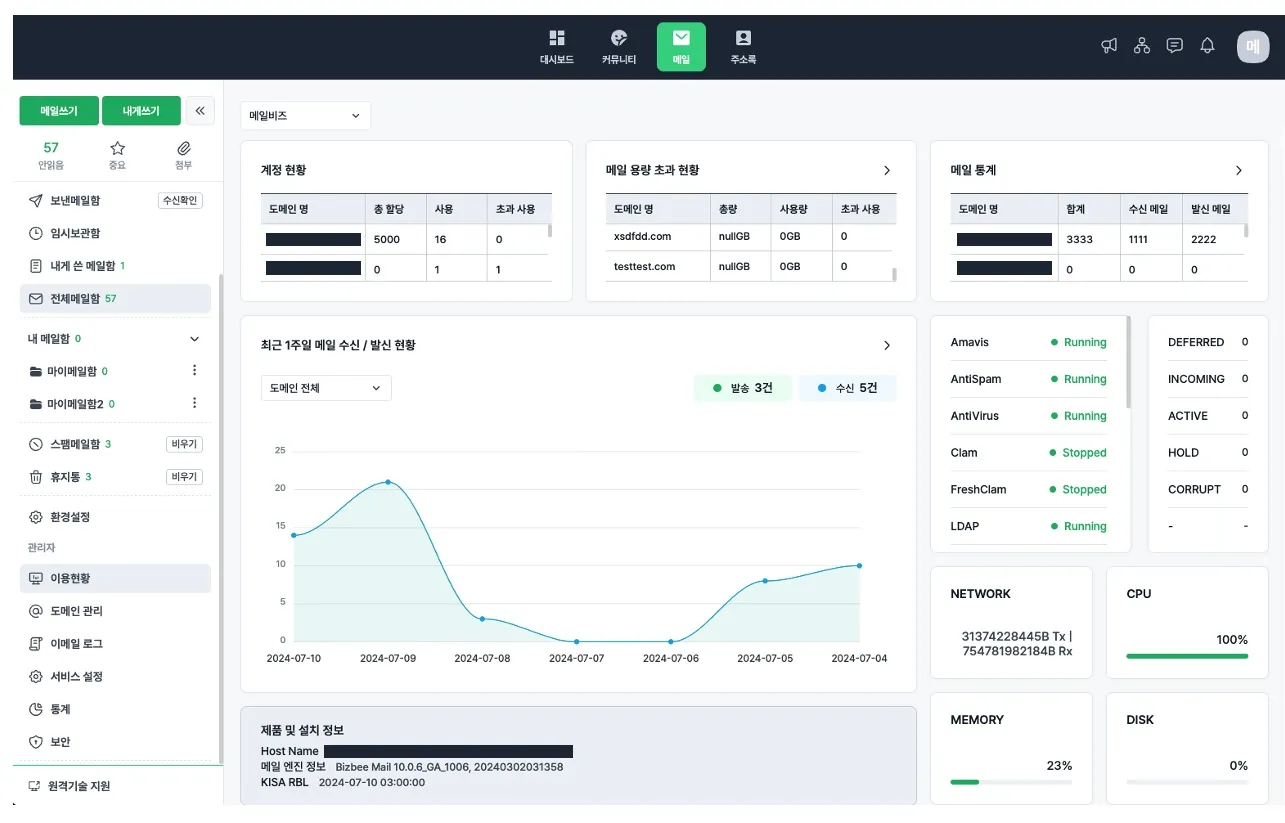Empty the spam mailbox with 비우기

point(185,444)
